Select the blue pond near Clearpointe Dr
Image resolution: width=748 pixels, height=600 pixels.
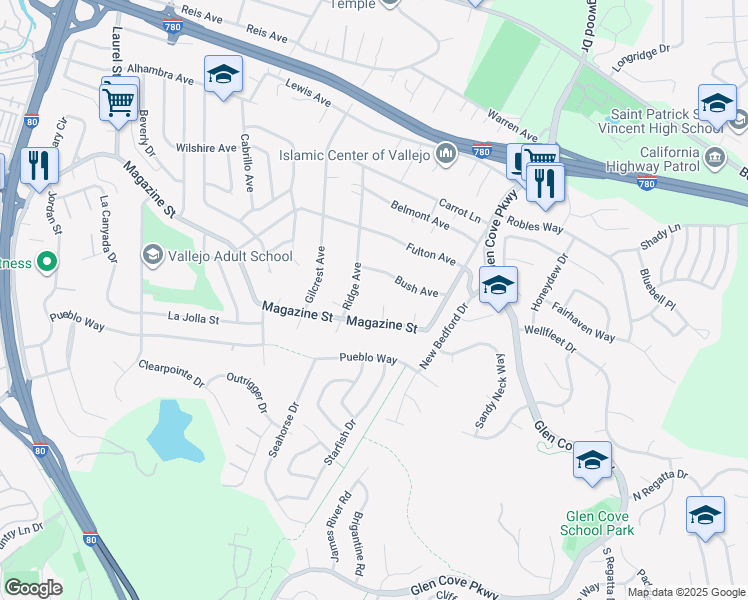click(x=173, y=433)
